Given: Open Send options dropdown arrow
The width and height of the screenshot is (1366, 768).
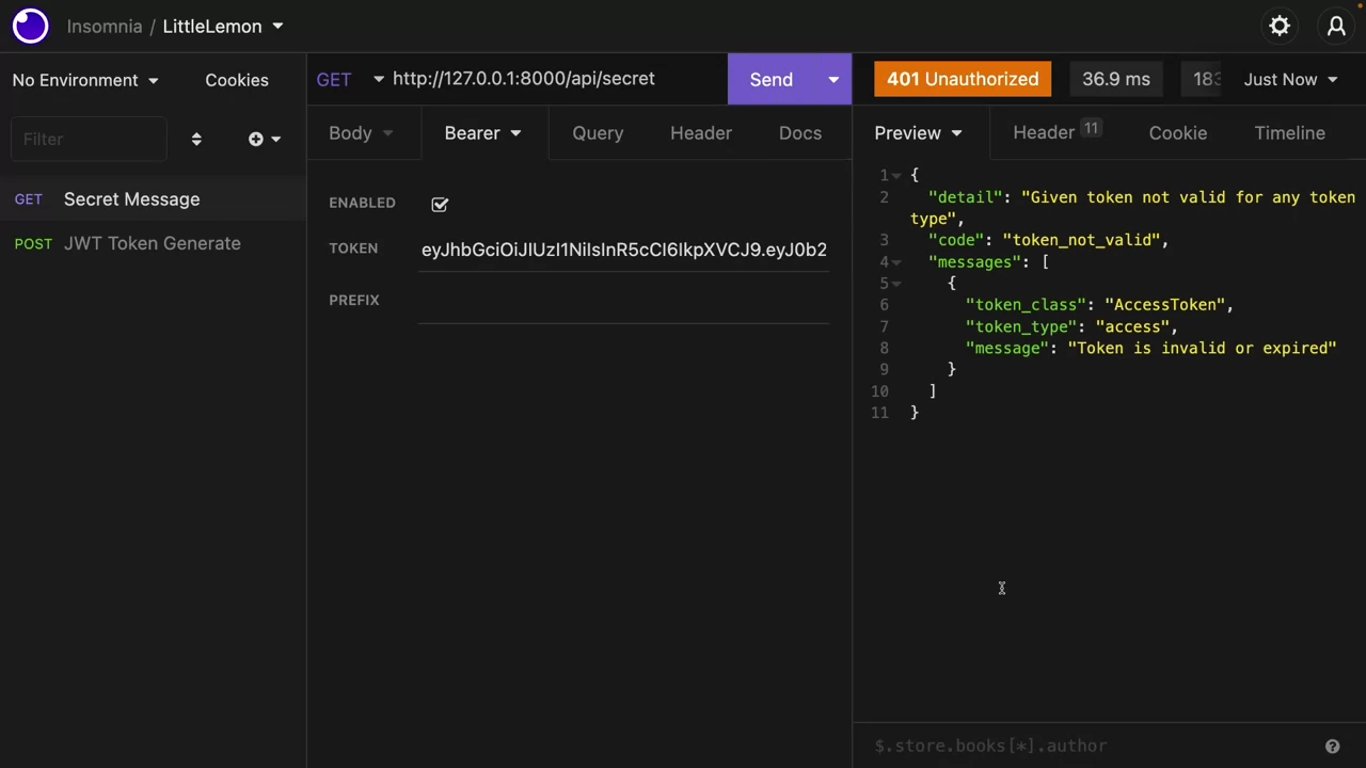Looking at the screenshot, I should click(833, 79).
